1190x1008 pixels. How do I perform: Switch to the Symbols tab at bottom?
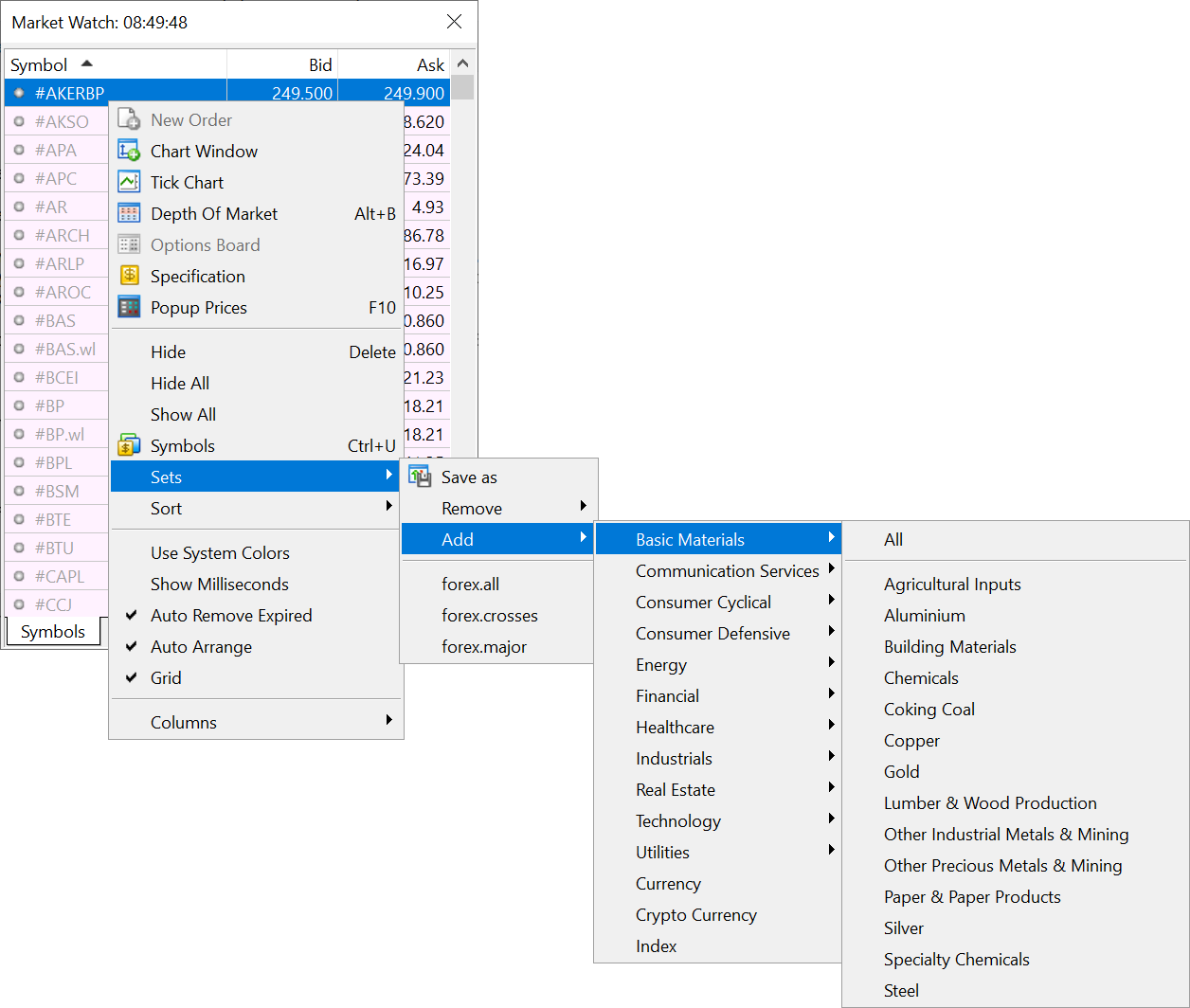53,632
